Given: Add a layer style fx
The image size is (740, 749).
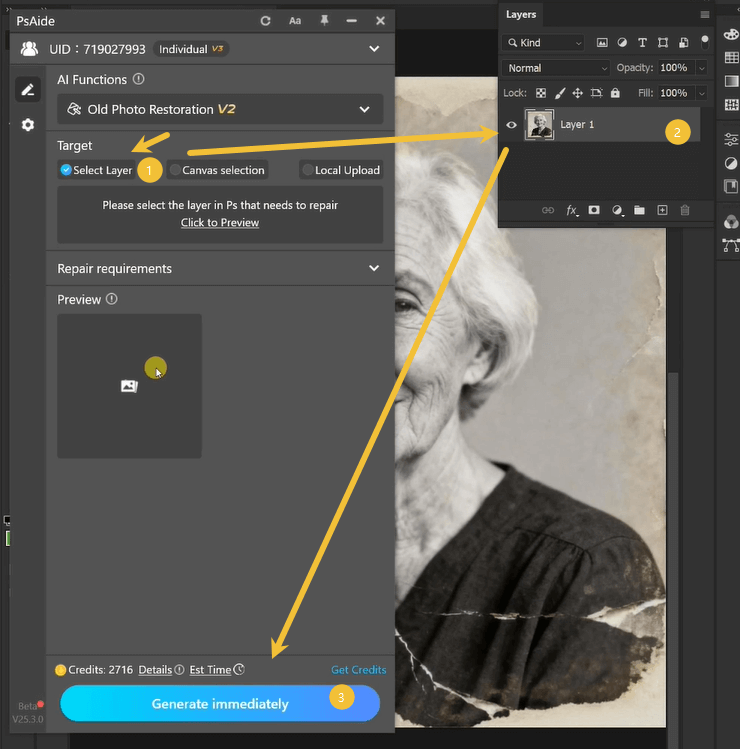Looking at the screenshot, I should pos(572,210).
